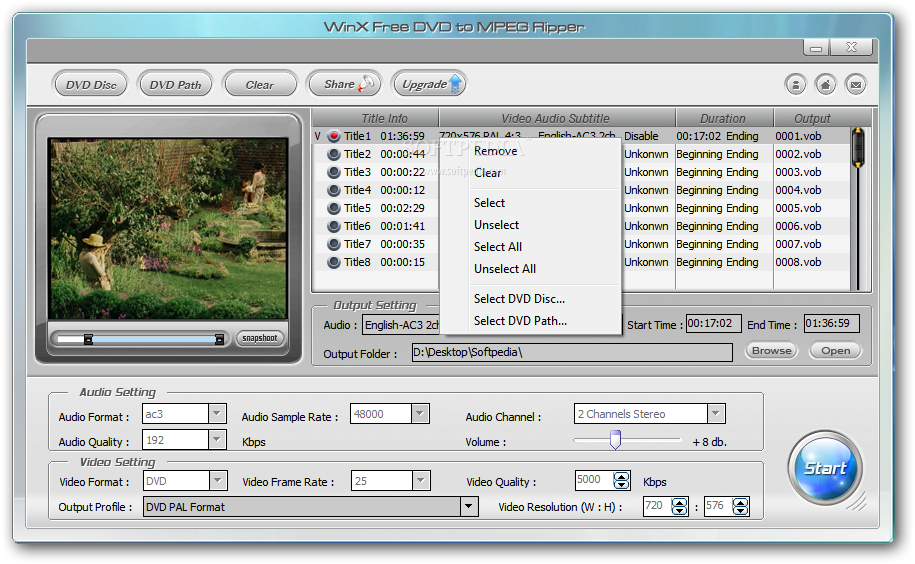Expand the Audio Format dropdown
Screen dimensions: 915x564
[216, 414]
